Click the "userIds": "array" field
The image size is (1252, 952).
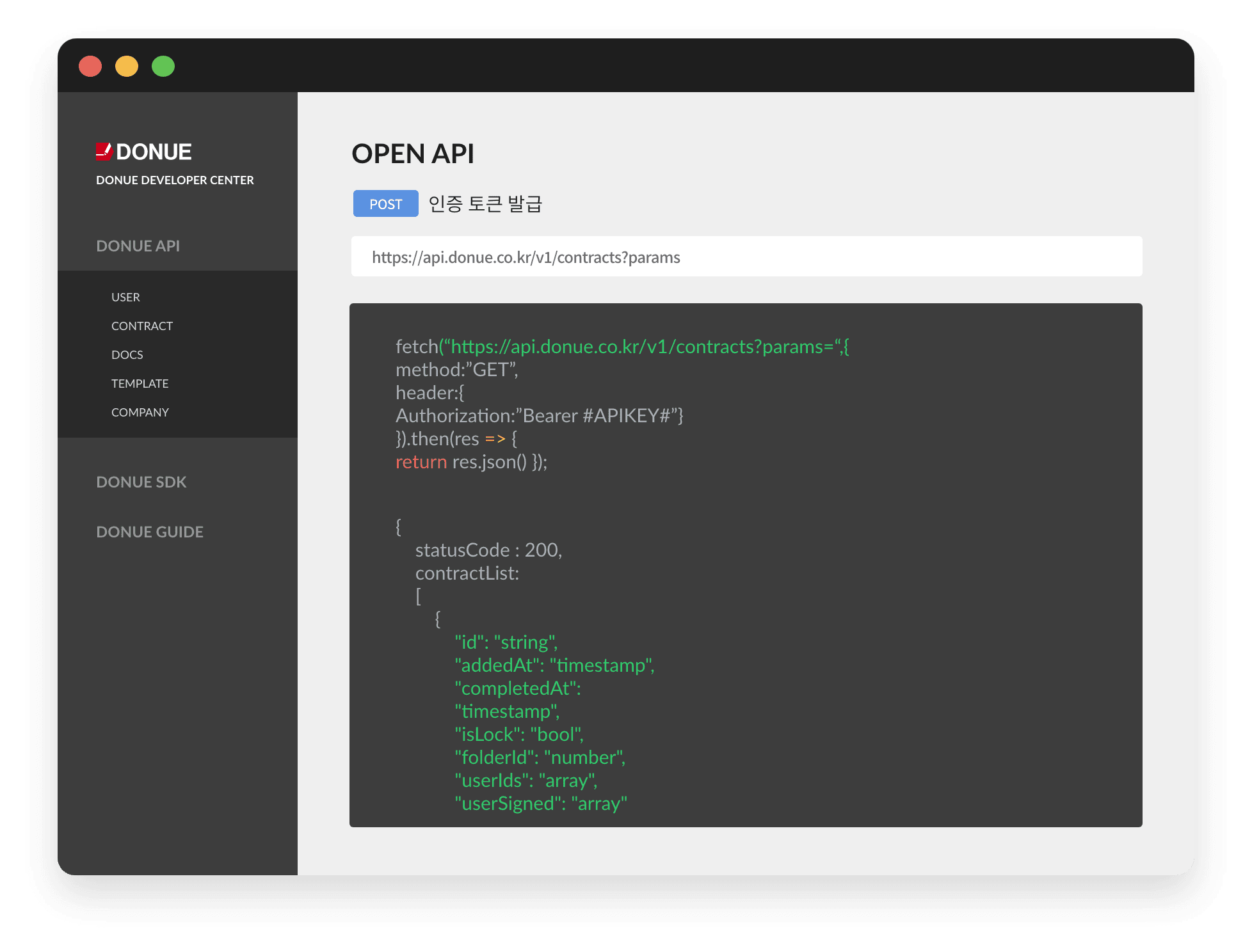click(x=526, y=781)
